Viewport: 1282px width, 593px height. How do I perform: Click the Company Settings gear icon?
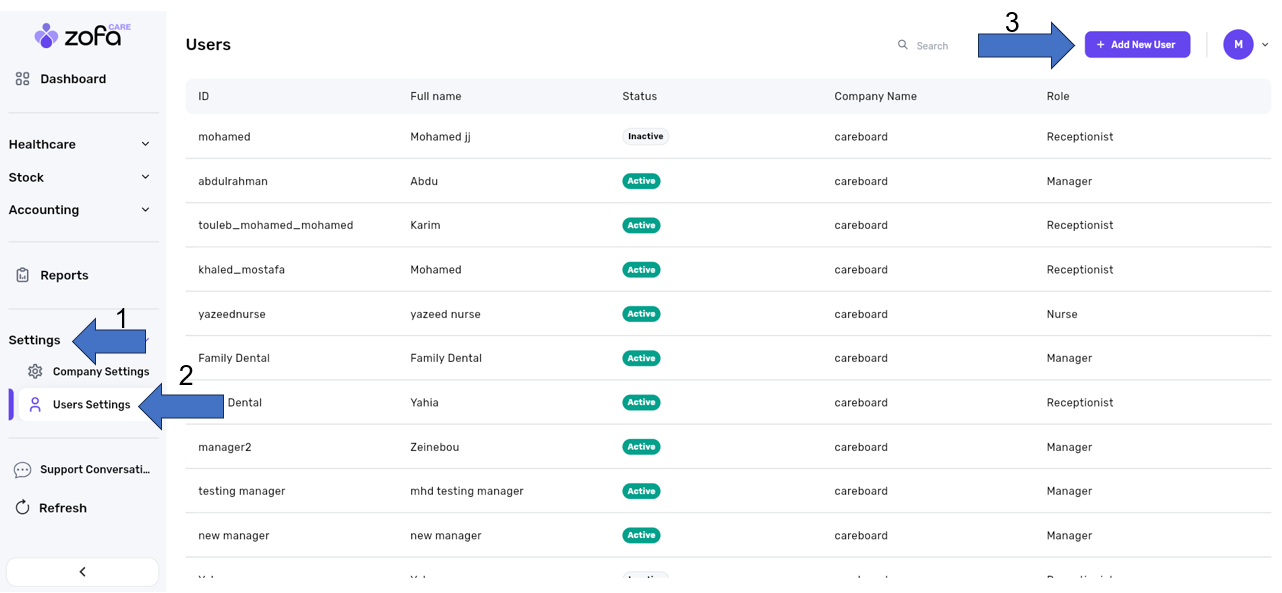point(35,371)
